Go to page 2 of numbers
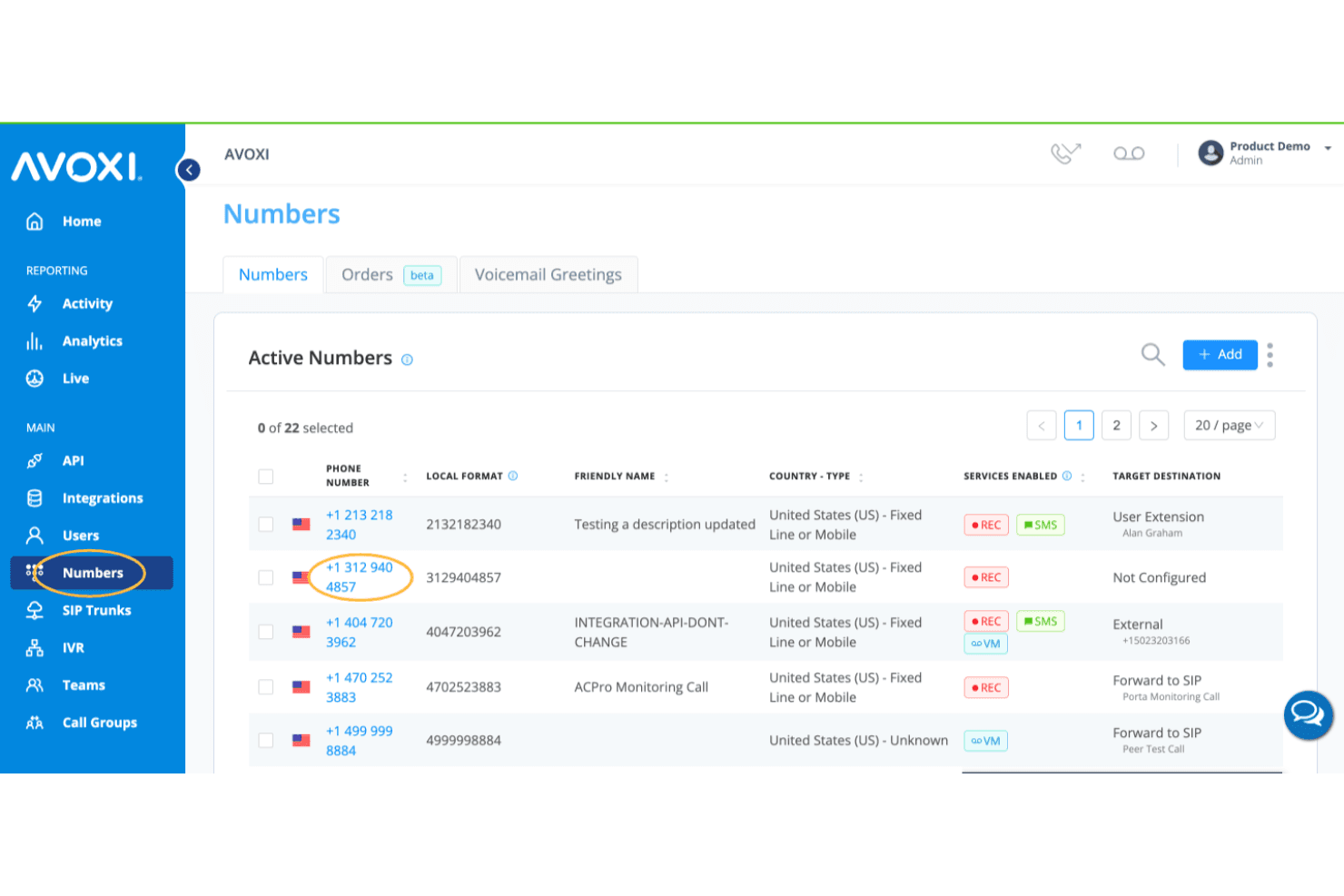Viewport: 1344px width, 896px height. pyautogui.click(x=1116, y=425)
